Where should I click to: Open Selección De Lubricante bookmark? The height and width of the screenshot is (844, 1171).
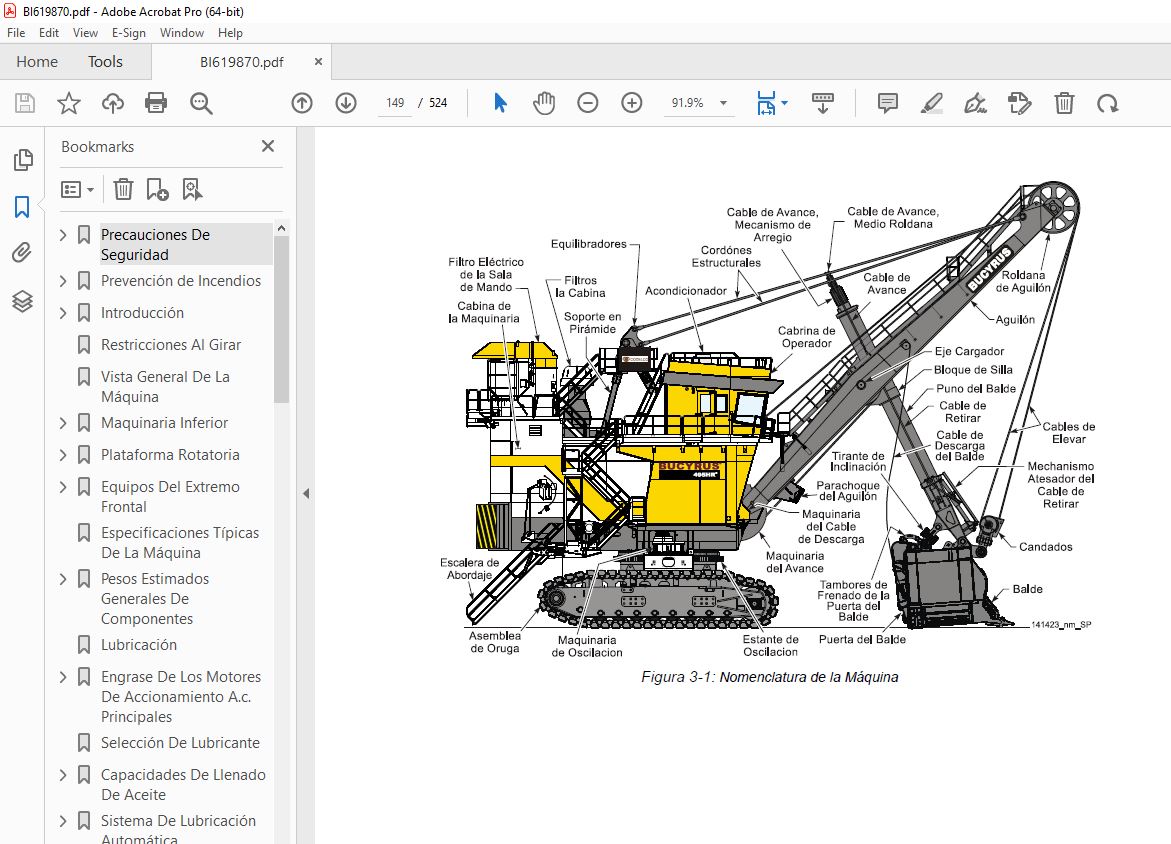pyautogui.click(x=180, y=742)
